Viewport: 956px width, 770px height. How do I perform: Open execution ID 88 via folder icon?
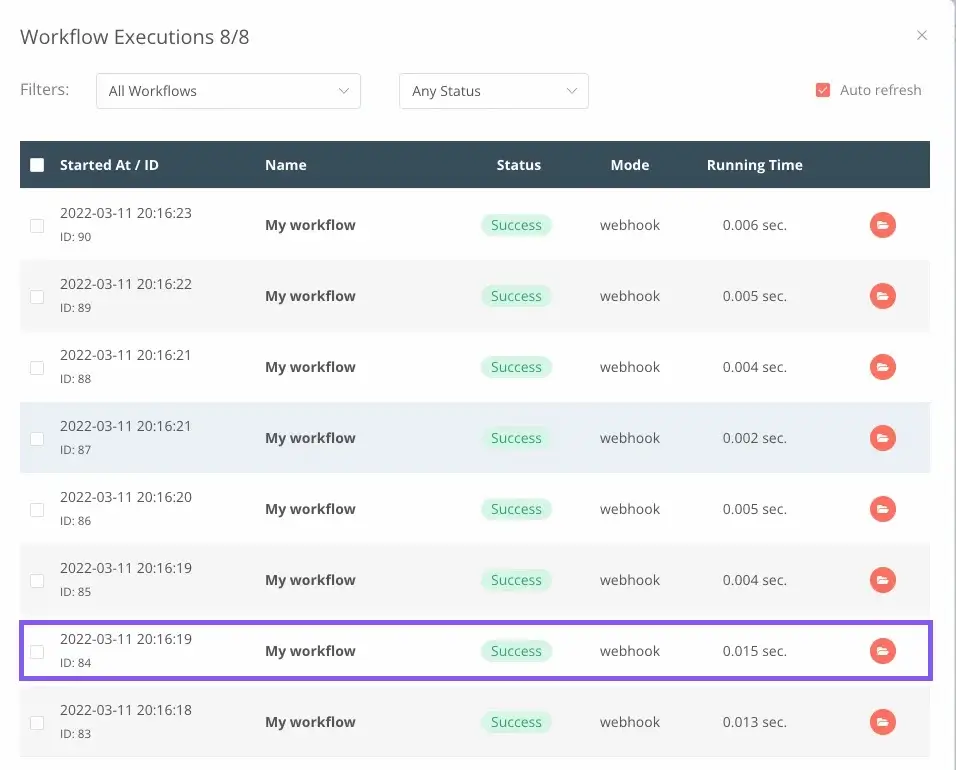point(882,367)
